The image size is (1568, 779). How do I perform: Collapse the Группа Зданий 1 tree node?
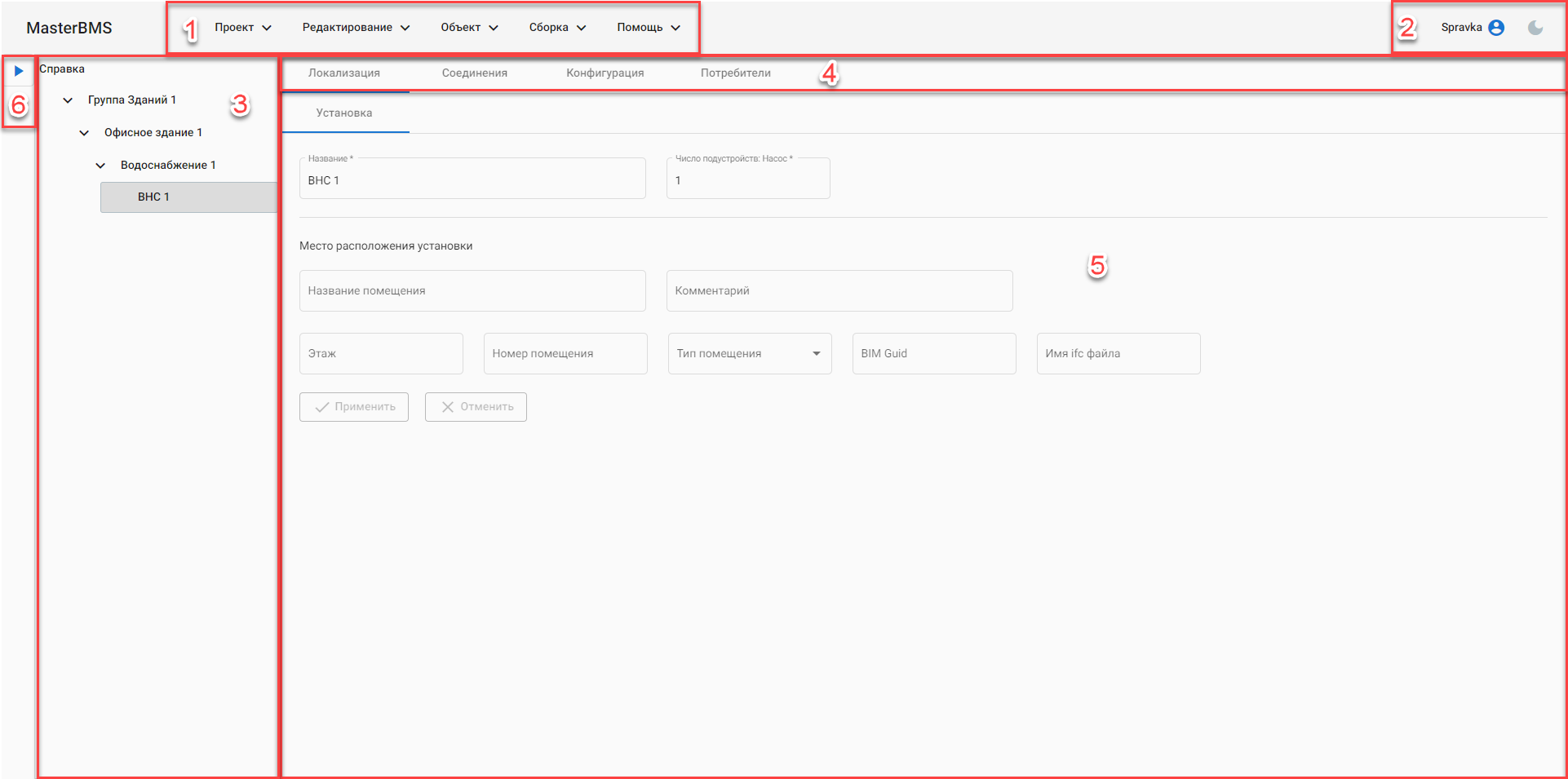coord(68,100)
